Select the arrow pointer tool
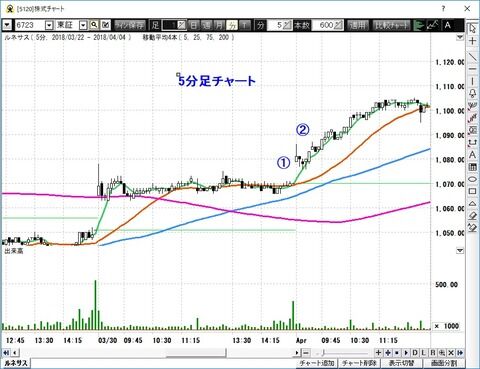This screenshot has width=480, height=369. click(472, 29)
